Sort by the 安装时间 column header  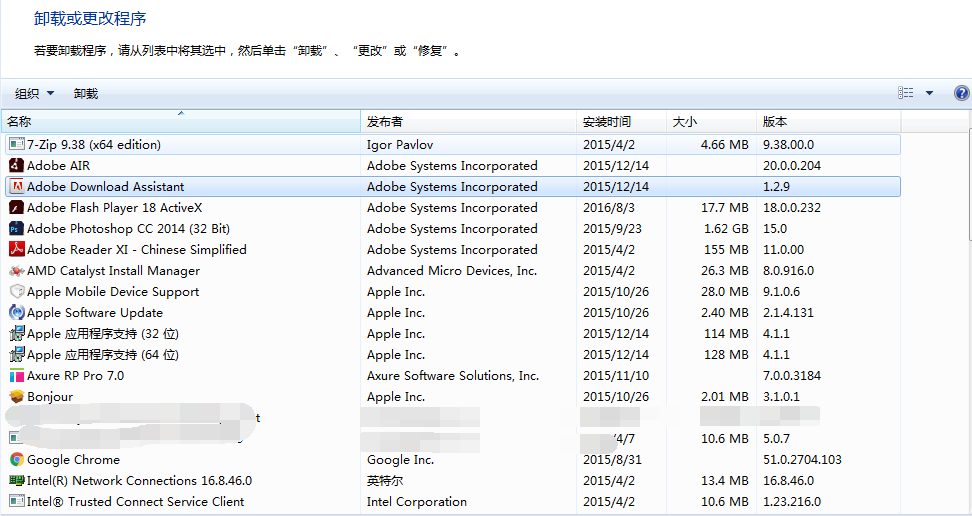622,122
